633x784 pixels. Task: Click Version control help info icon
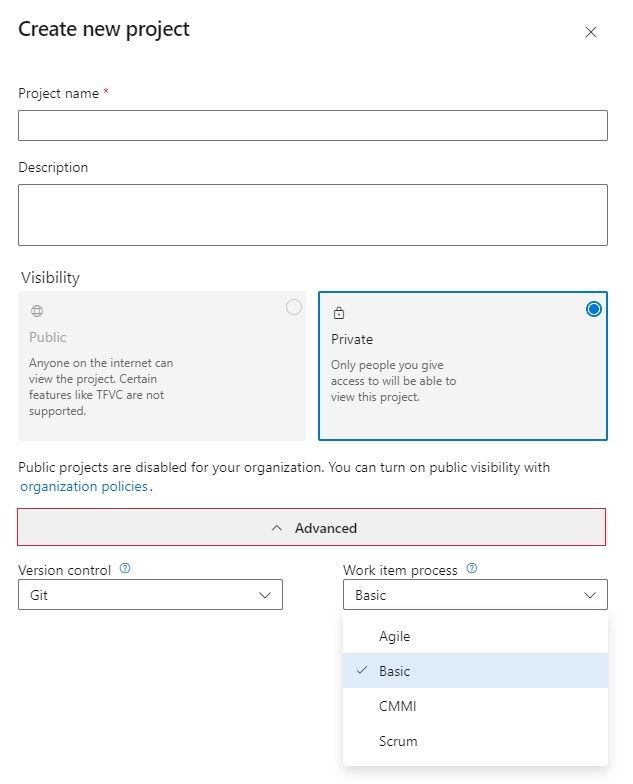pyautogui.click(x=125, y=569)
